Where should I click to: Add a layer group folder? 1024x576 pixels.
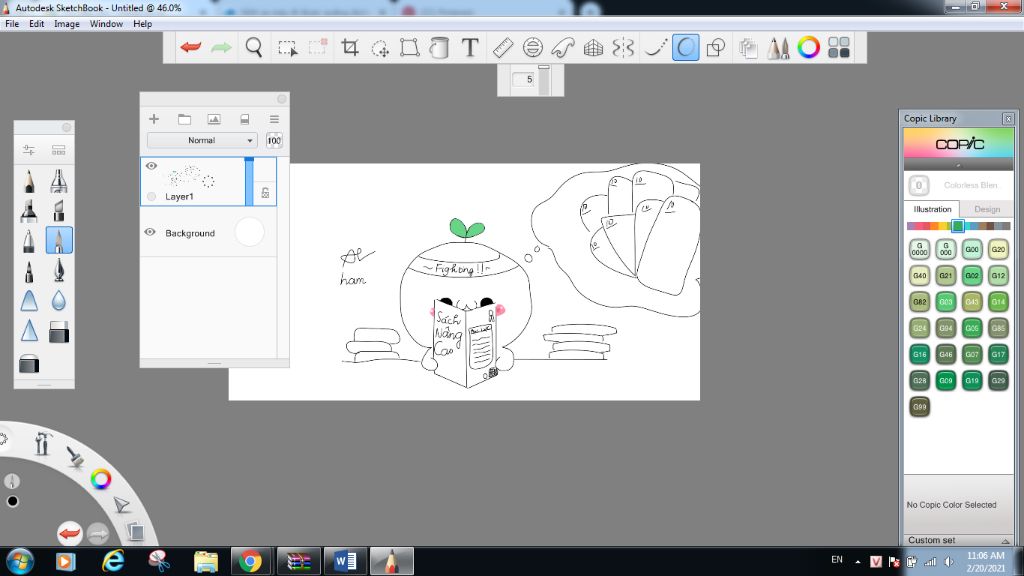point(184,119)
